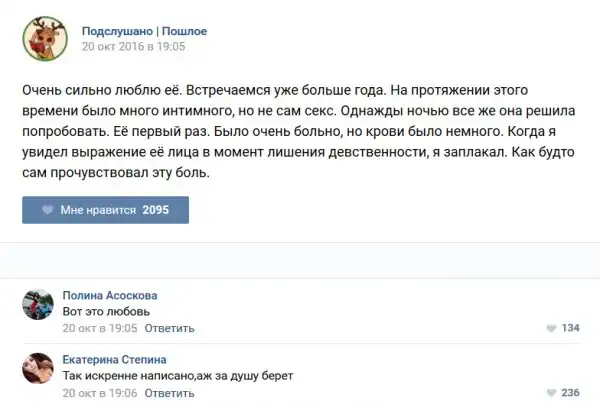Open Полина Асоскова's profile name link

[109, 296]
